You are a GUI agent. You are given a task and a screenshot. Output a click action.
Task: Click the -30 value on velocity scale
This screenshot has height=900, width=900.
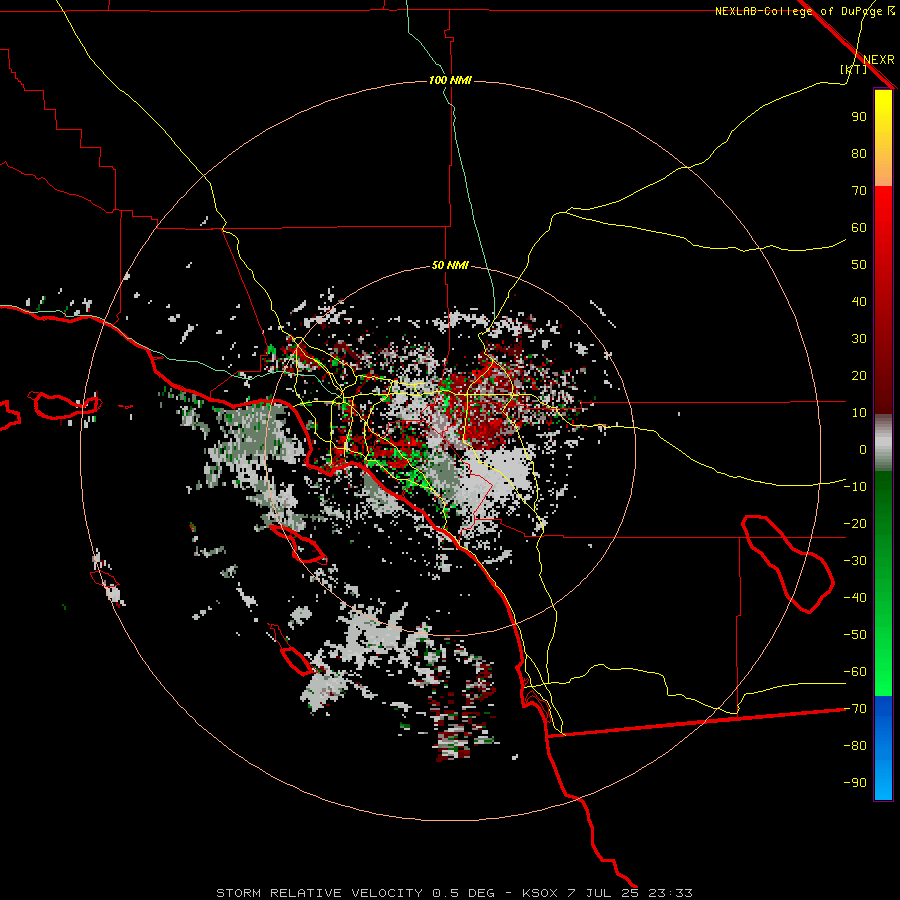point(855,561)
